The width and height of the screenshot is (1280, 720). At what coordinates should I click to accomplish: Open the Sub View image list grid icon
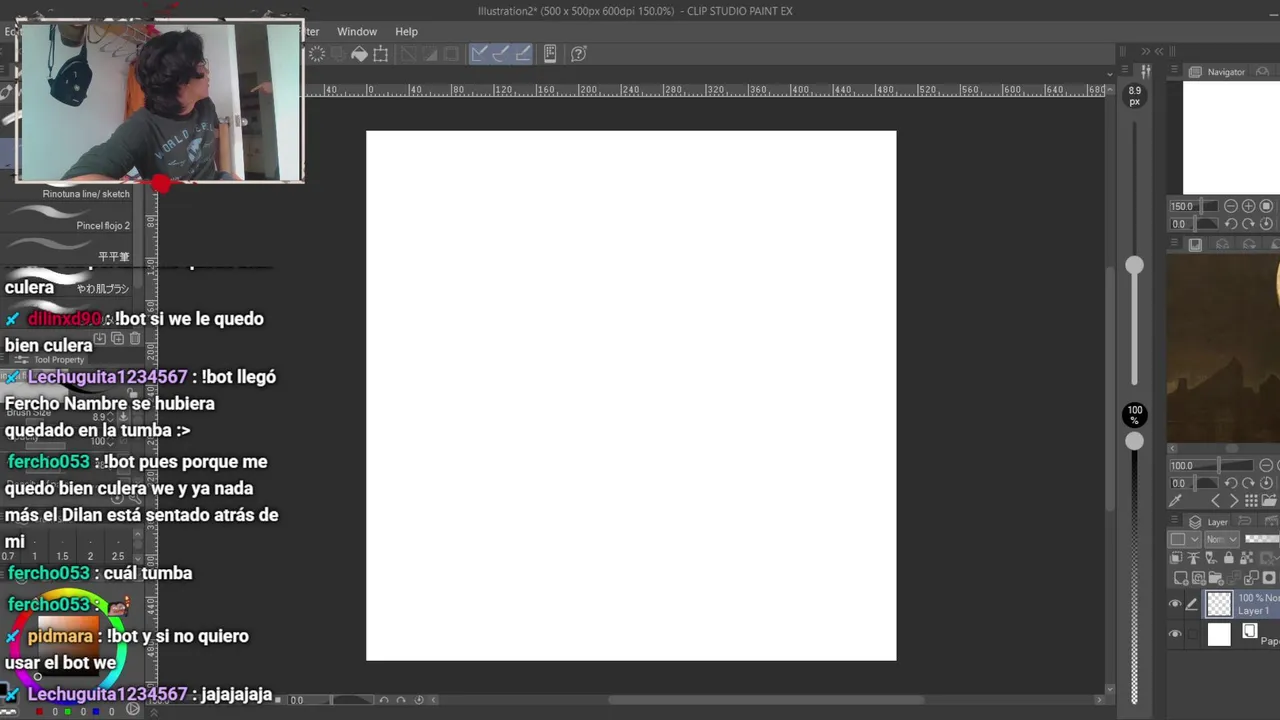pos(1251,501)
